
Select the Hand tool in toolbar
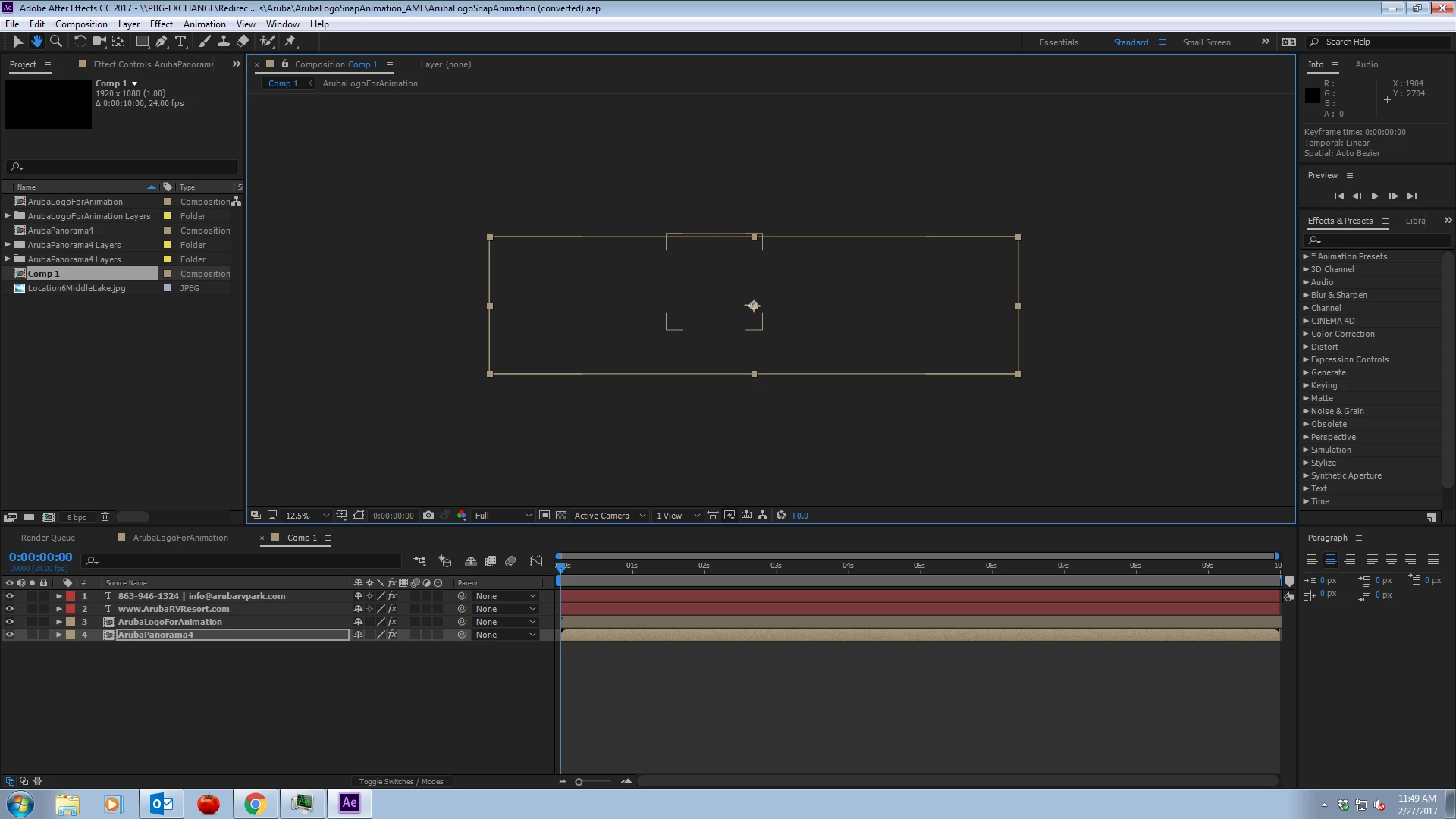coord(36,42)
